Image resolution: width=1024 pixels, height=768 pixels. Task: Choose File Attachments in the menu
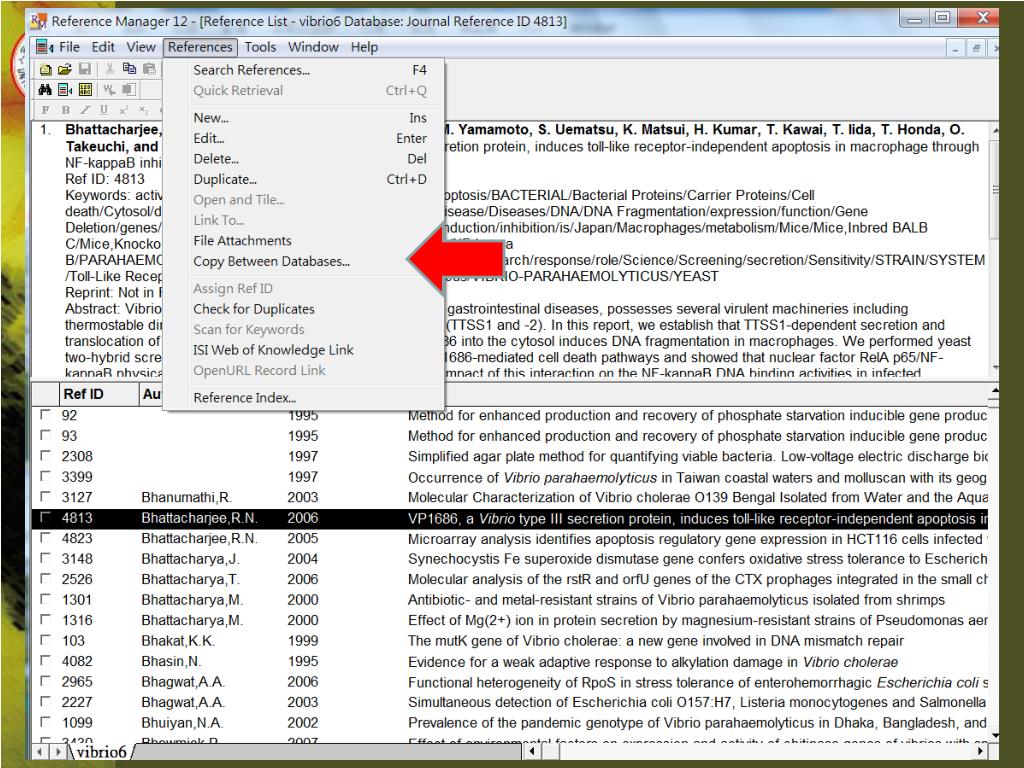click(x=304, y=240)
